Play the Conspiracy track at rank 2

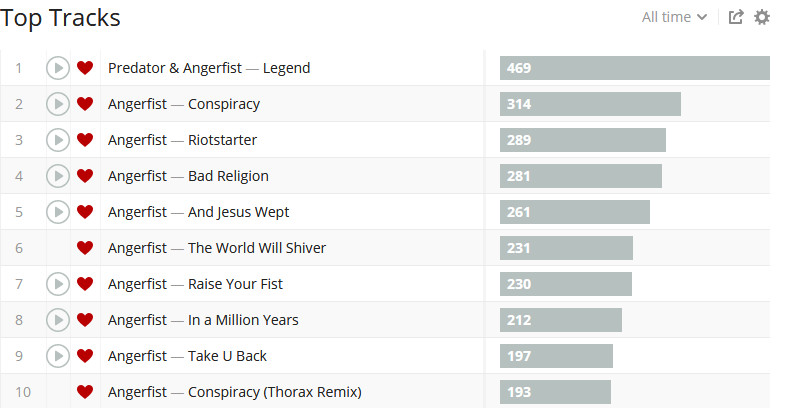coord(58,104)
